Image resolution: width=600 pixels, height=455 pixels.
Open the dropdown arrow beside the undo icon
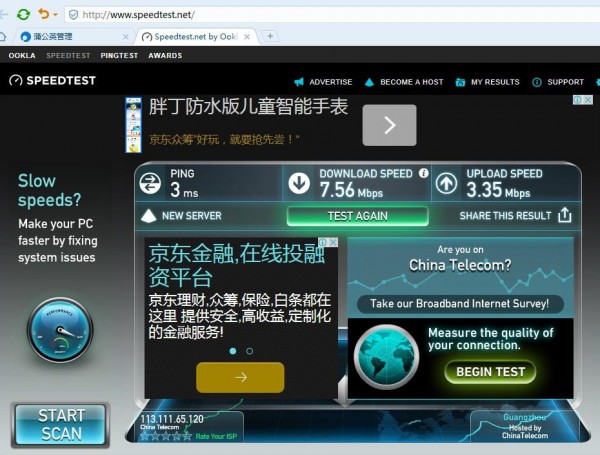tap(55, 15)
